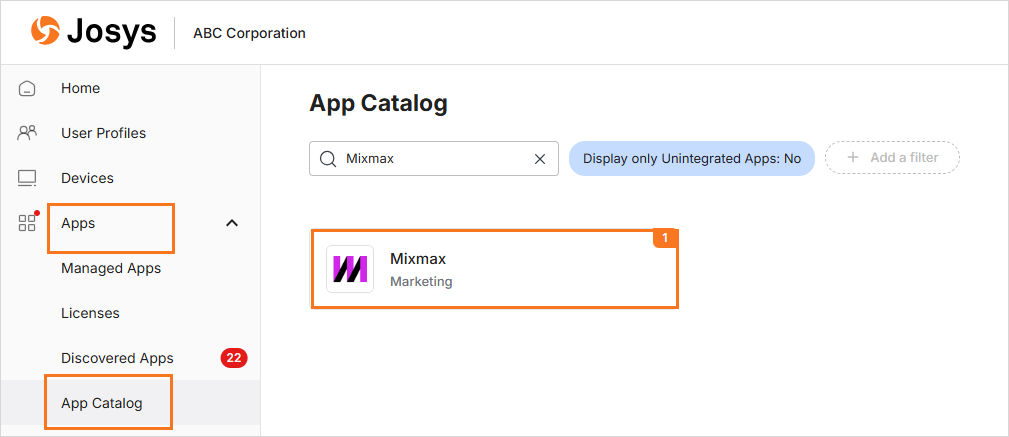Open Licenses submenu item

tap(90, 313)
